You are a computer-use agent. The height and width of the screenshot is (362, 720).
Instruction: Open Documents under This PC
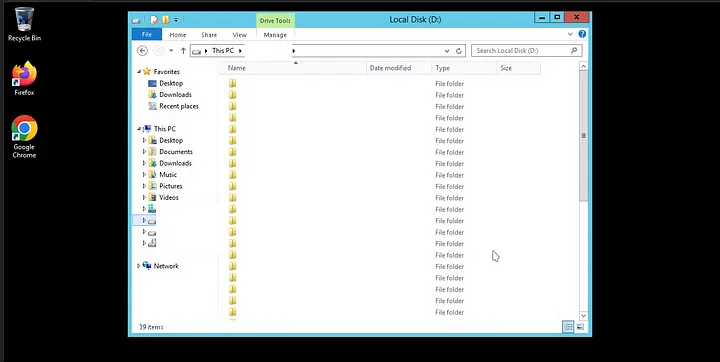pos(176,152)
